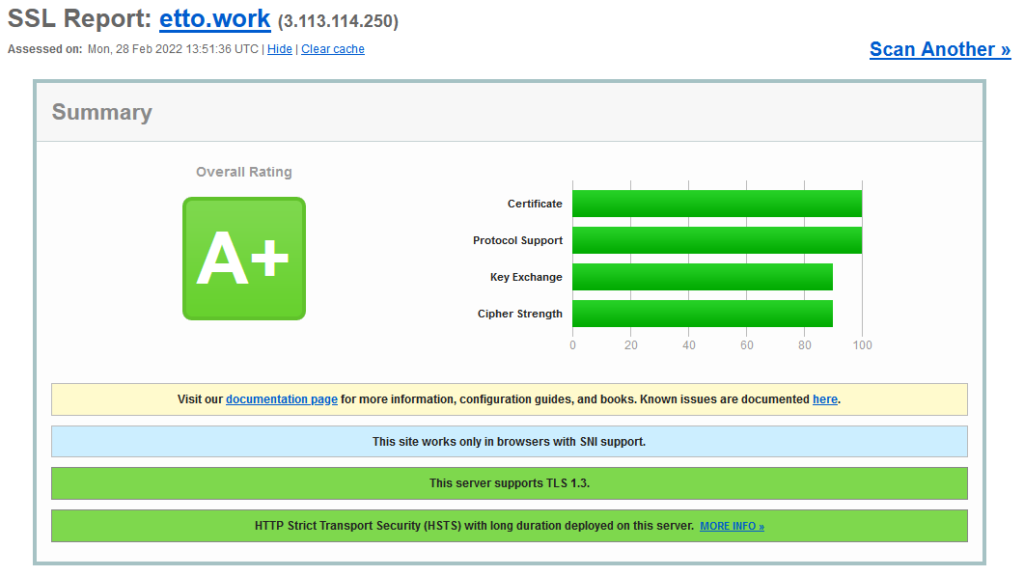Screen dimensions: 1024x576
Task: Click the server IP address 3.113.114.250
Action: pos(340,21)
